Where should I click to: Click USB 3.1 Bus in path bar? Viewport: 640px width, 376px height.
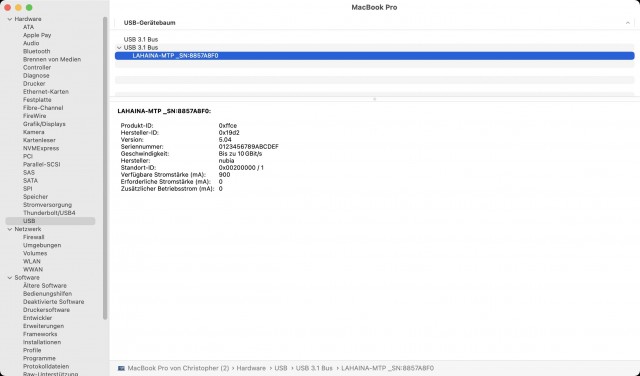pos(314,368)
